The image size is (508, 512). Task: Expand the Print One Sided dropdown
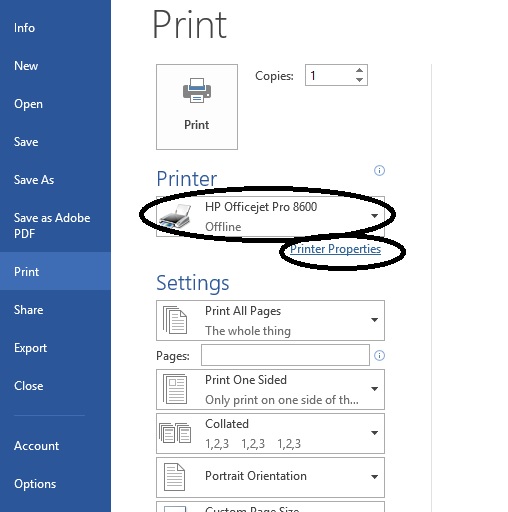[270, 389]
